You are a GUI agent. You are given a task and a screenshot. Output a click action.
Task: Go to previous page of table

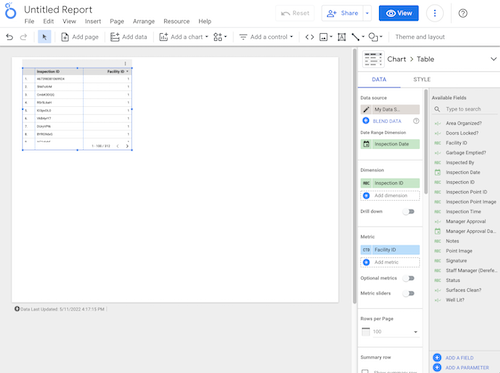(x=118, y=146)
